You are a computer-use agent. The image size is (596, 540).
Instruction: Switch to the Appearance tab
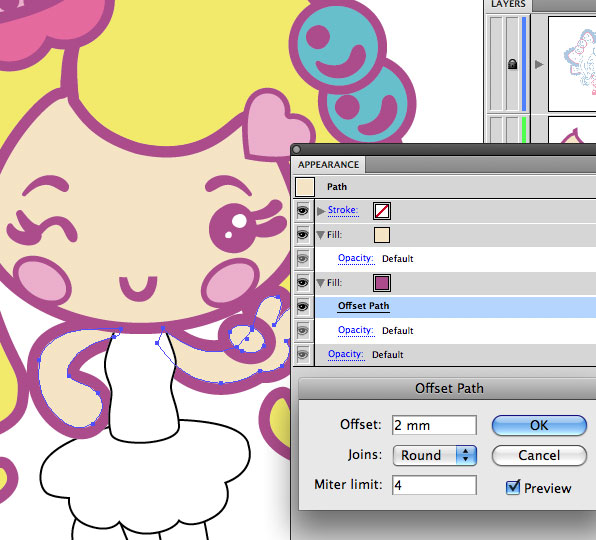tap(328, 165)
